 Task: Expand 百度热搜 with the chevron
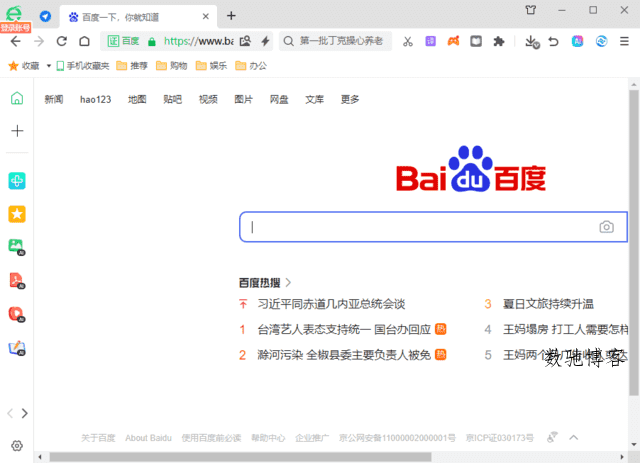[x=288, y=283]
